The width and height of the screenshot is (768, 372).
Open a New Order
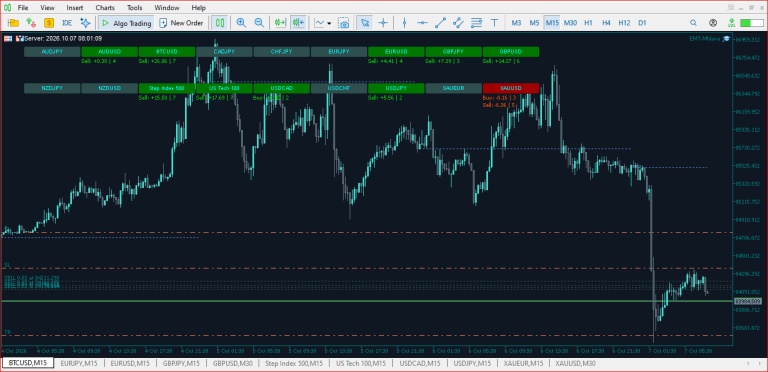181,23
